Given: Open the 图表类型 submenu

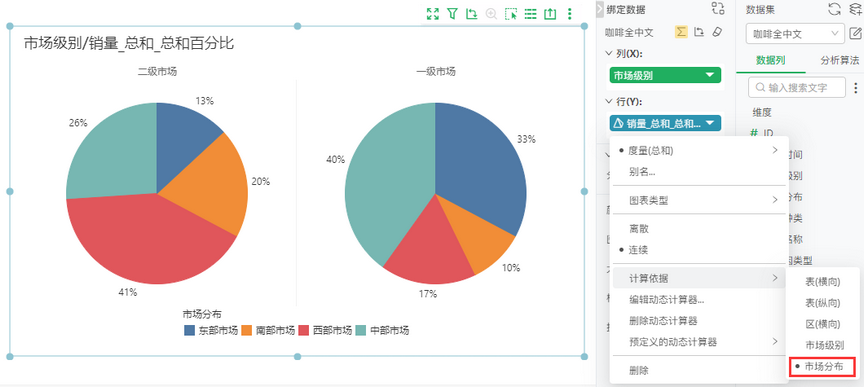Looking at the screenshot, I should [699, 200].
